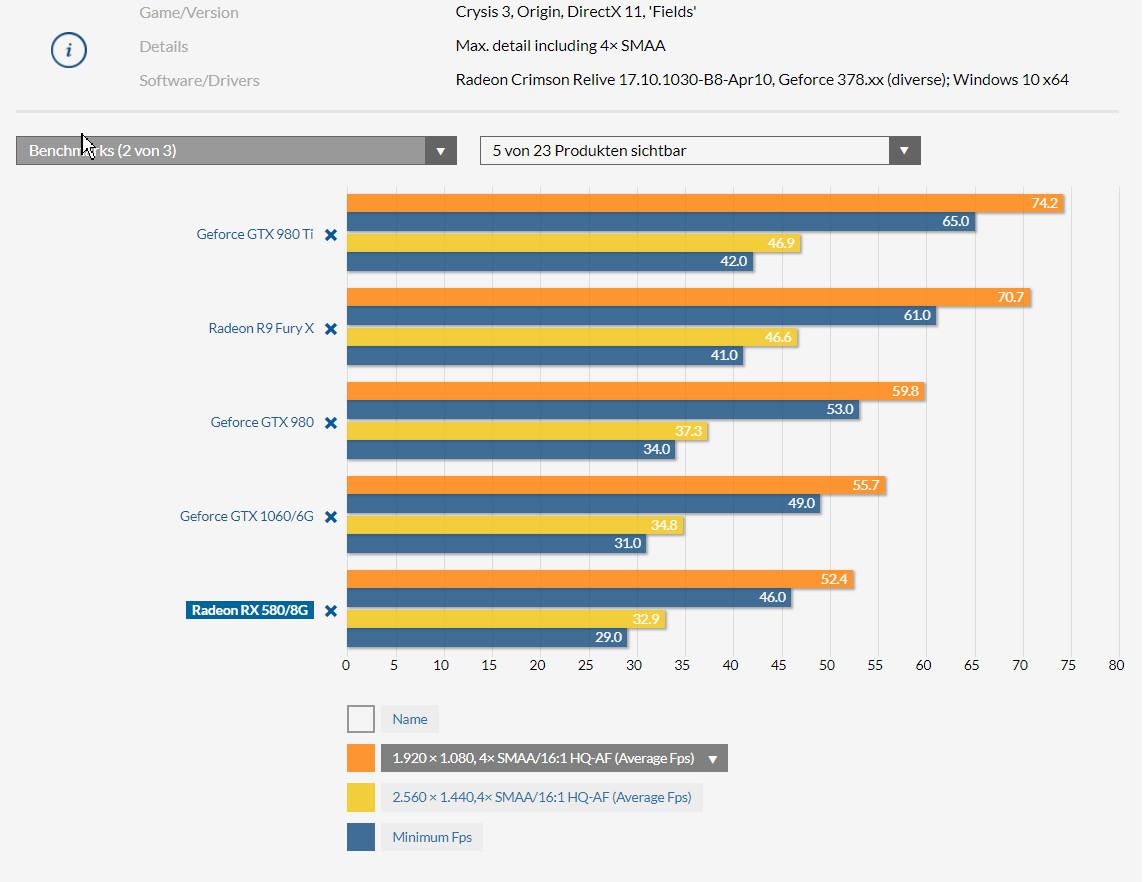The image size is (1145, 882).
Task: Remove Radeon RX 580/8G with X icon
Action: (331, 611)
